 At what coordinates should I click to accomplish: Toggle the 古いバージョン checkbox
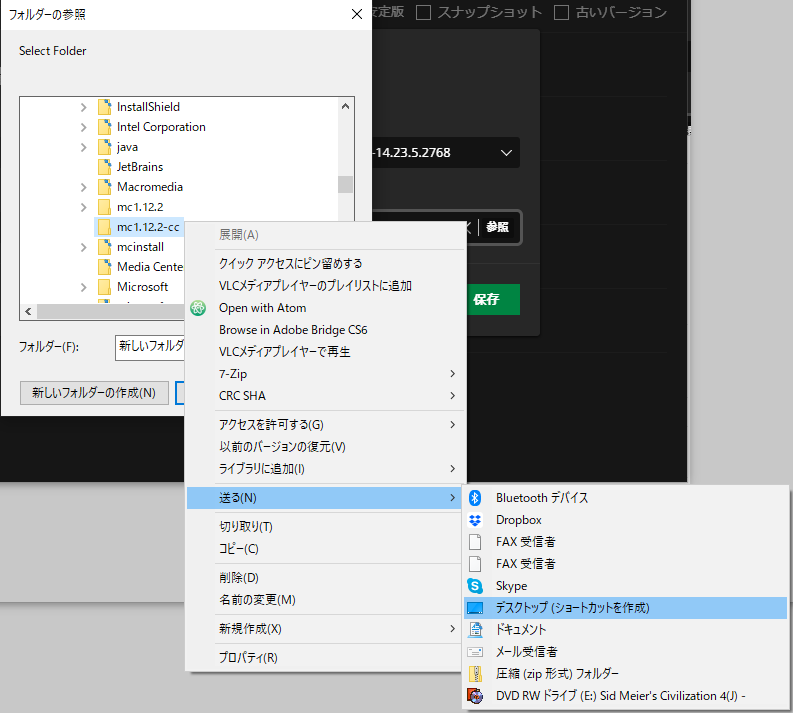561,13
